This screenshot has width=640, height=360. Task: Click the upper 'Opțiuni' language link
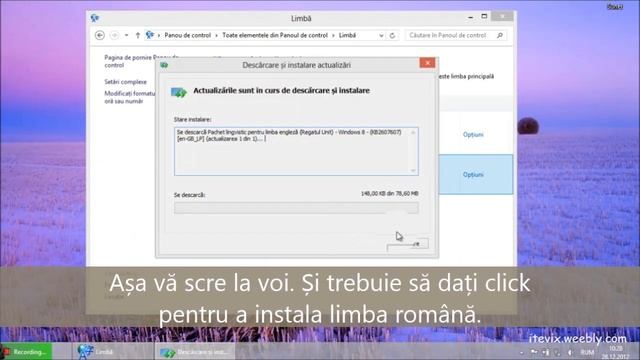[473, 135]
